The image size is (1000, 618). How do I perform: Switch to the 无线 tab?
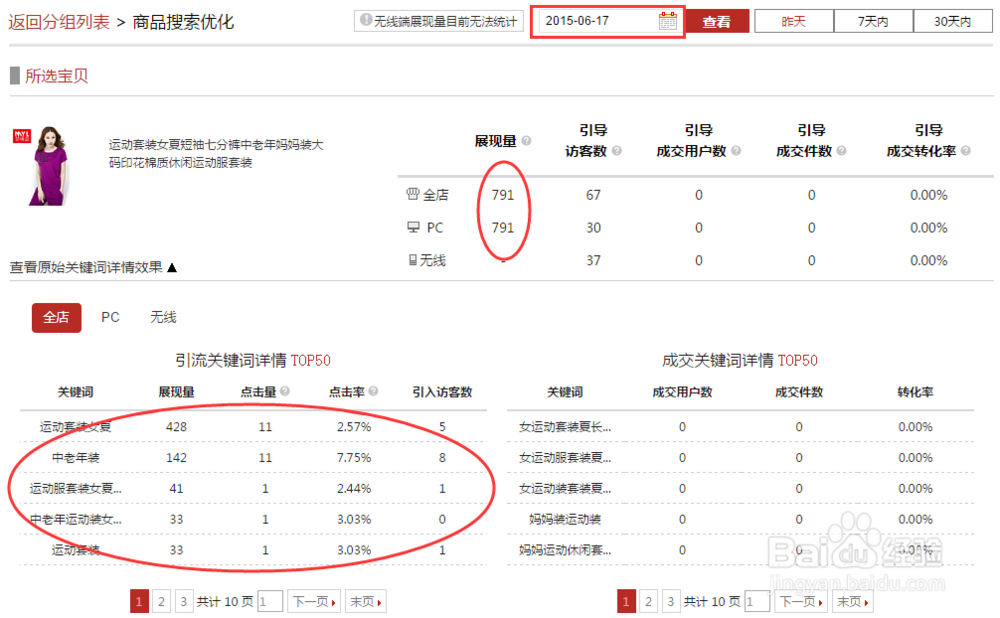[162, 317]
